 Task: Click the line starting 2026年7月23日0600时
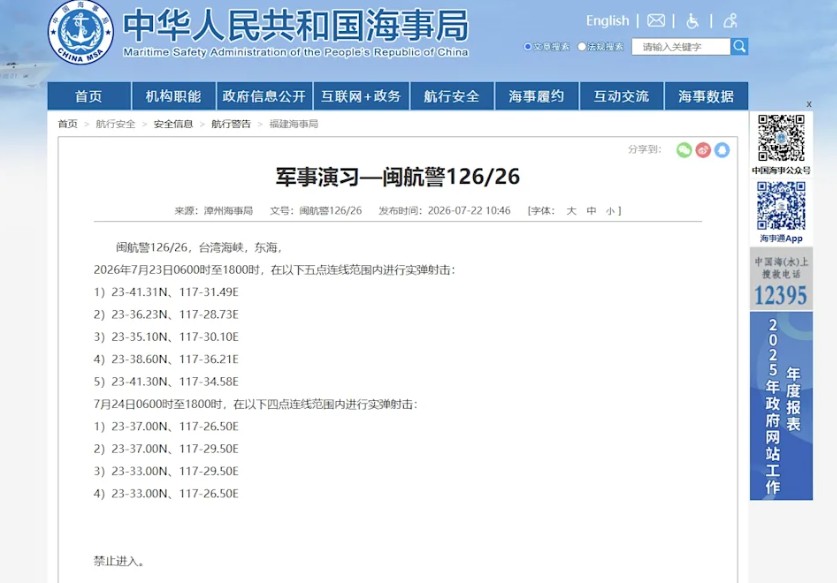tap(274, 270)
